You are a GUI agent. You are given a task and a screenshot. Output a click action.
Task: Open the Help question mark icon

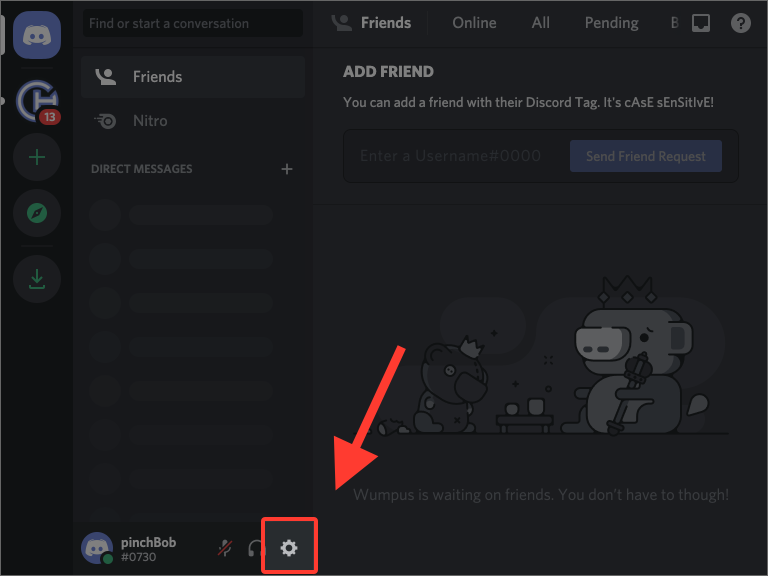(x=741, y=23)
